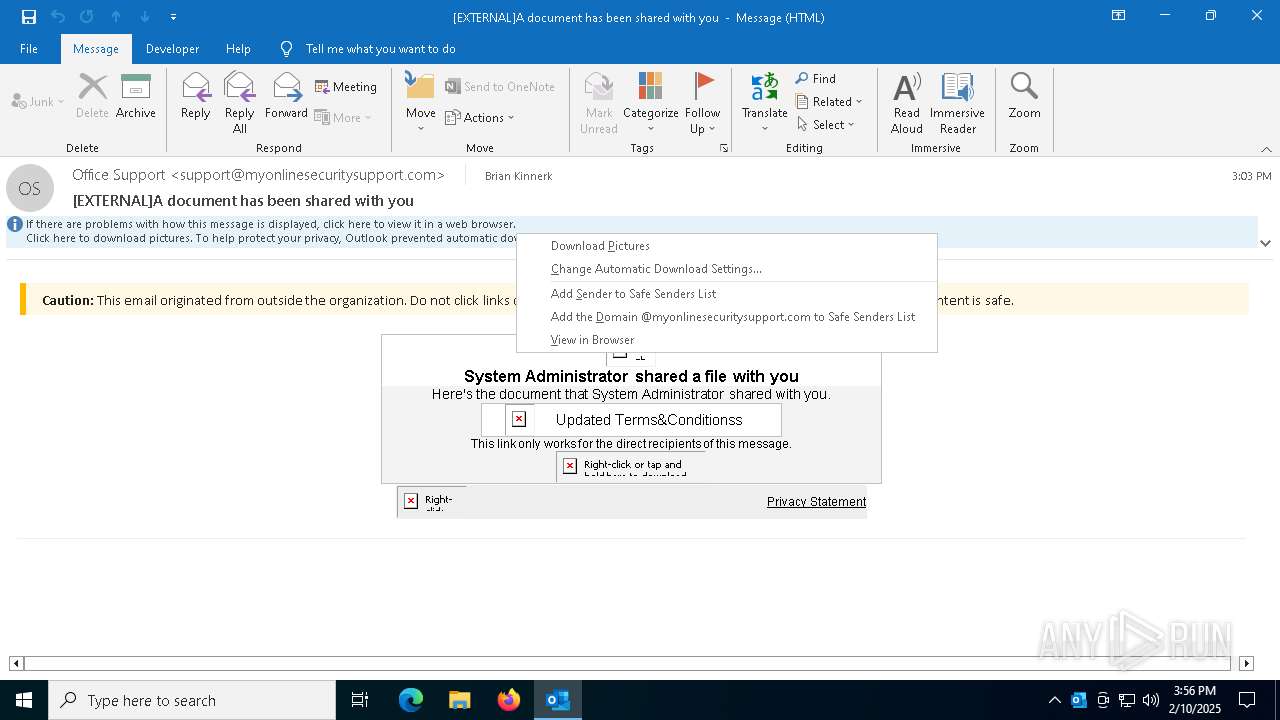Open the notification center
Screen dimensions: 1280x720
1247,700
